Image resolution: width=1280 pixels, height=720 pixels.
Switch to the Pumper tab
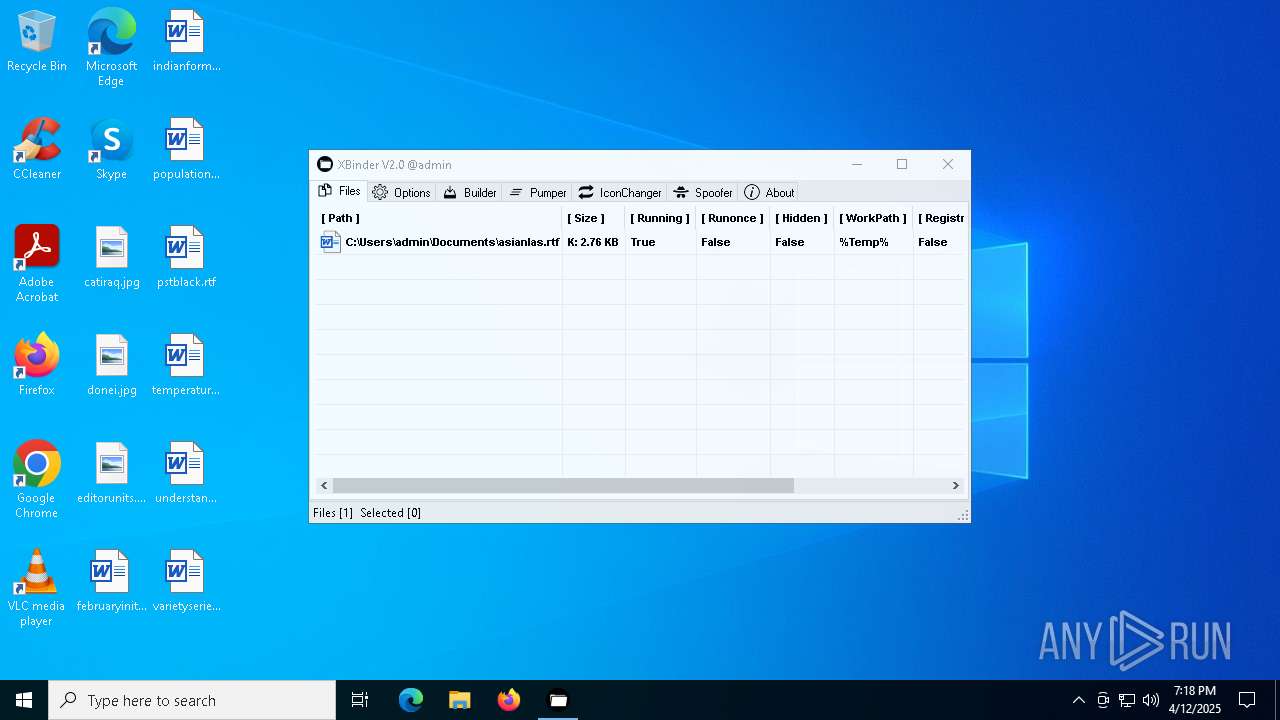pos(537,193)
